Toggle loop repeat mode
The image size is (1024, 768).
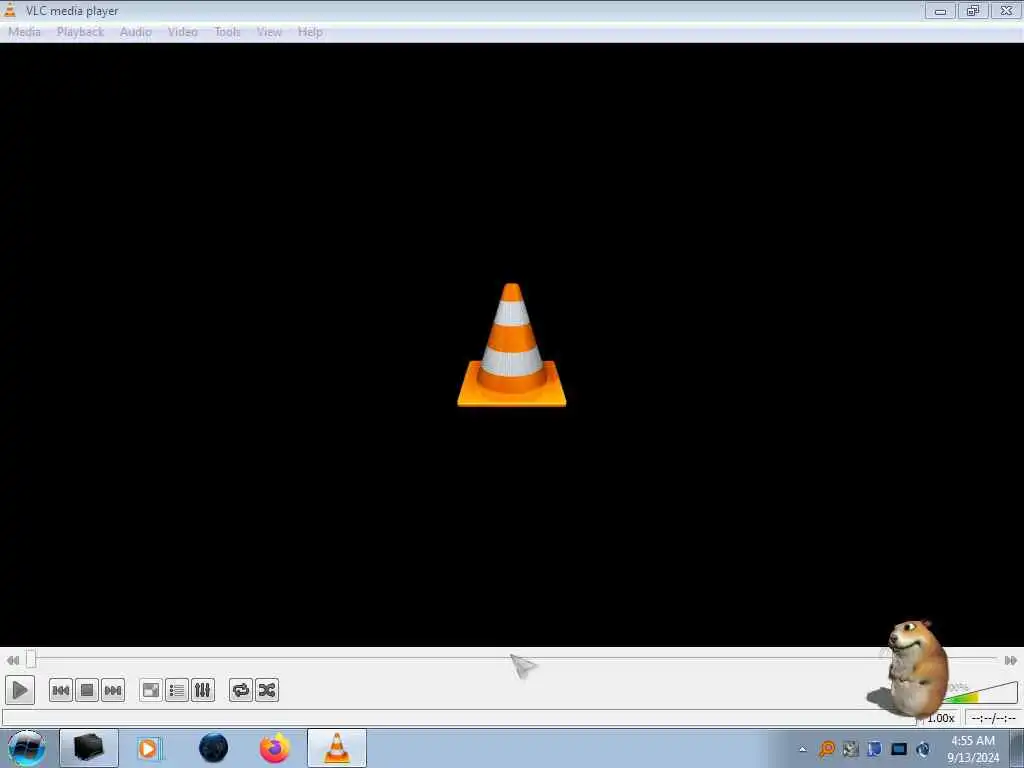pyautogui.click(x=241, y=690)
